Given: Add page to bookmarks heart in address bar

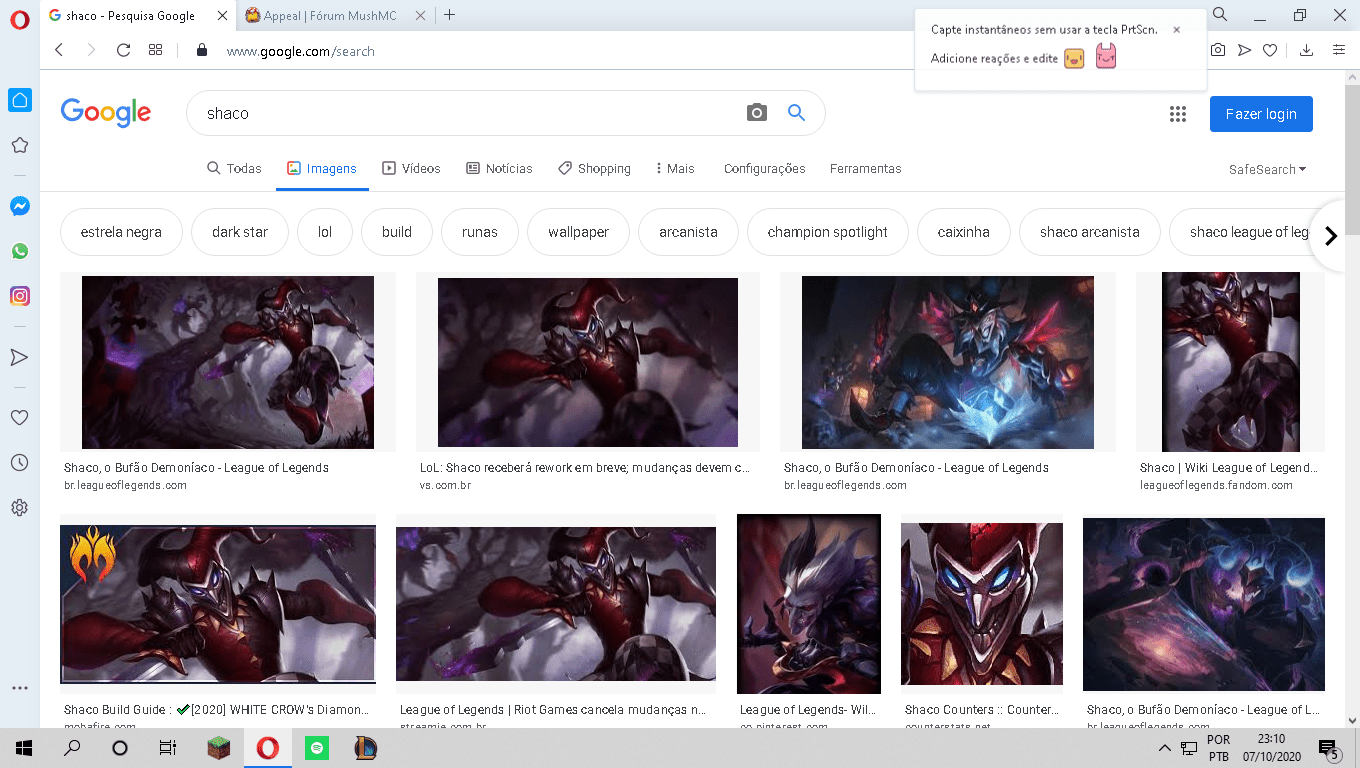Looking at the screenshot, I should point(1270,50).
